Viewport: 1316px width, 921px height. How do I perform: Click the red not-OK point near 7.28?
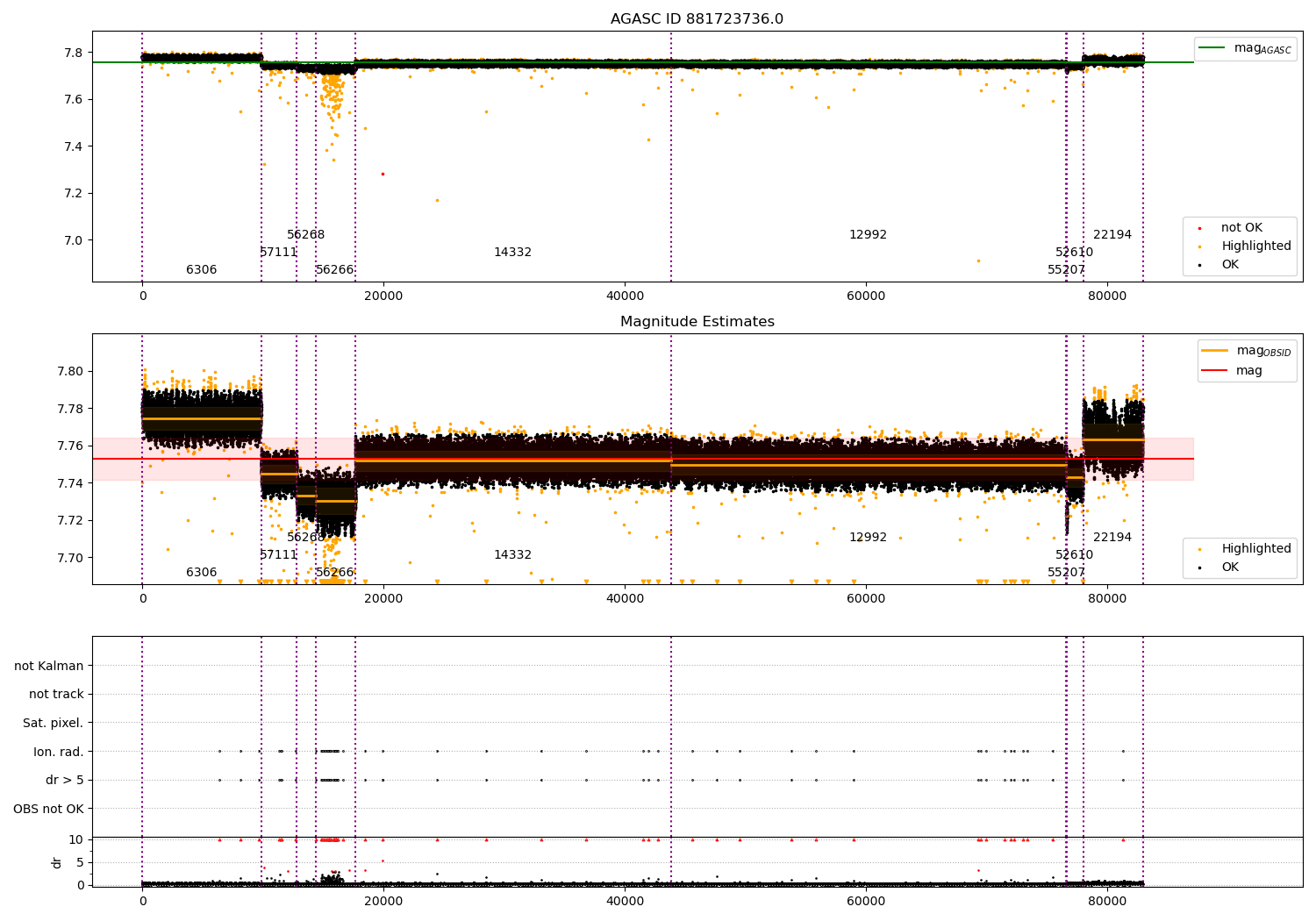[383, 174]
